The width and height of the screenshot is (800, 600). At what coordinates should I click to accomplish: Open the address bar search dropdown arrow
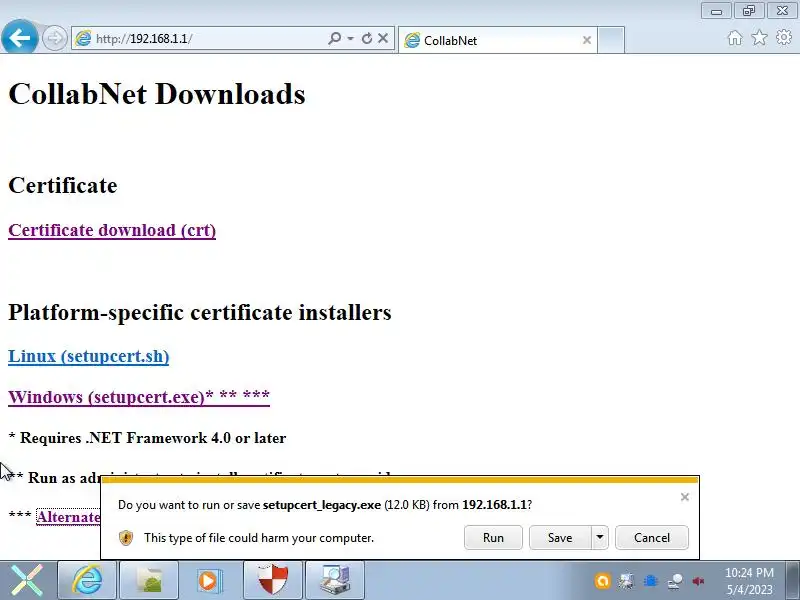pos(351,38)
